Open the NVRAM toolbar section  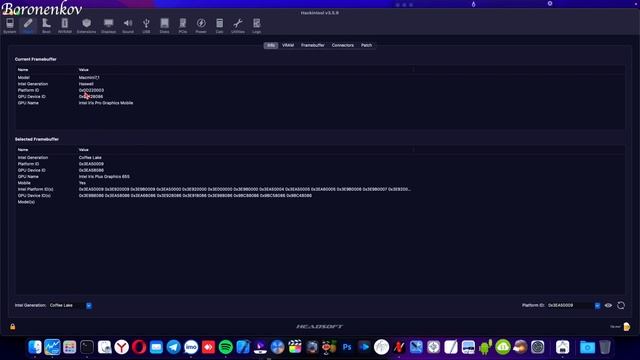64,25
